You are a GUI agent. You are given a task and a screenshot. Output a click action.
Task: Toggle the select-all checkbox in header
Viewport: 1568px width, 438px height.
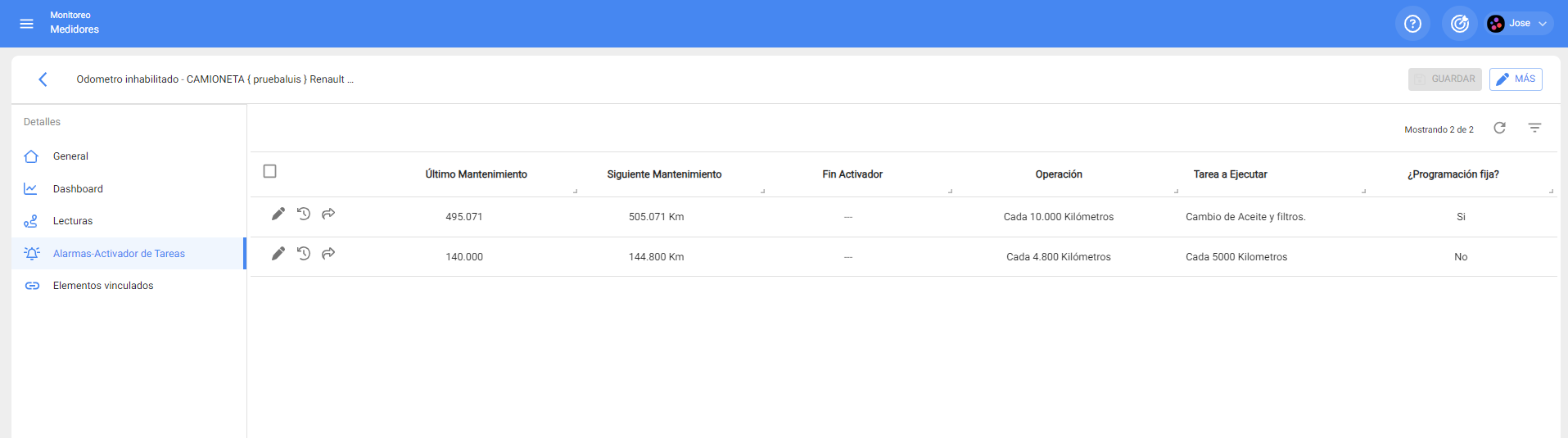pos(269,171)
